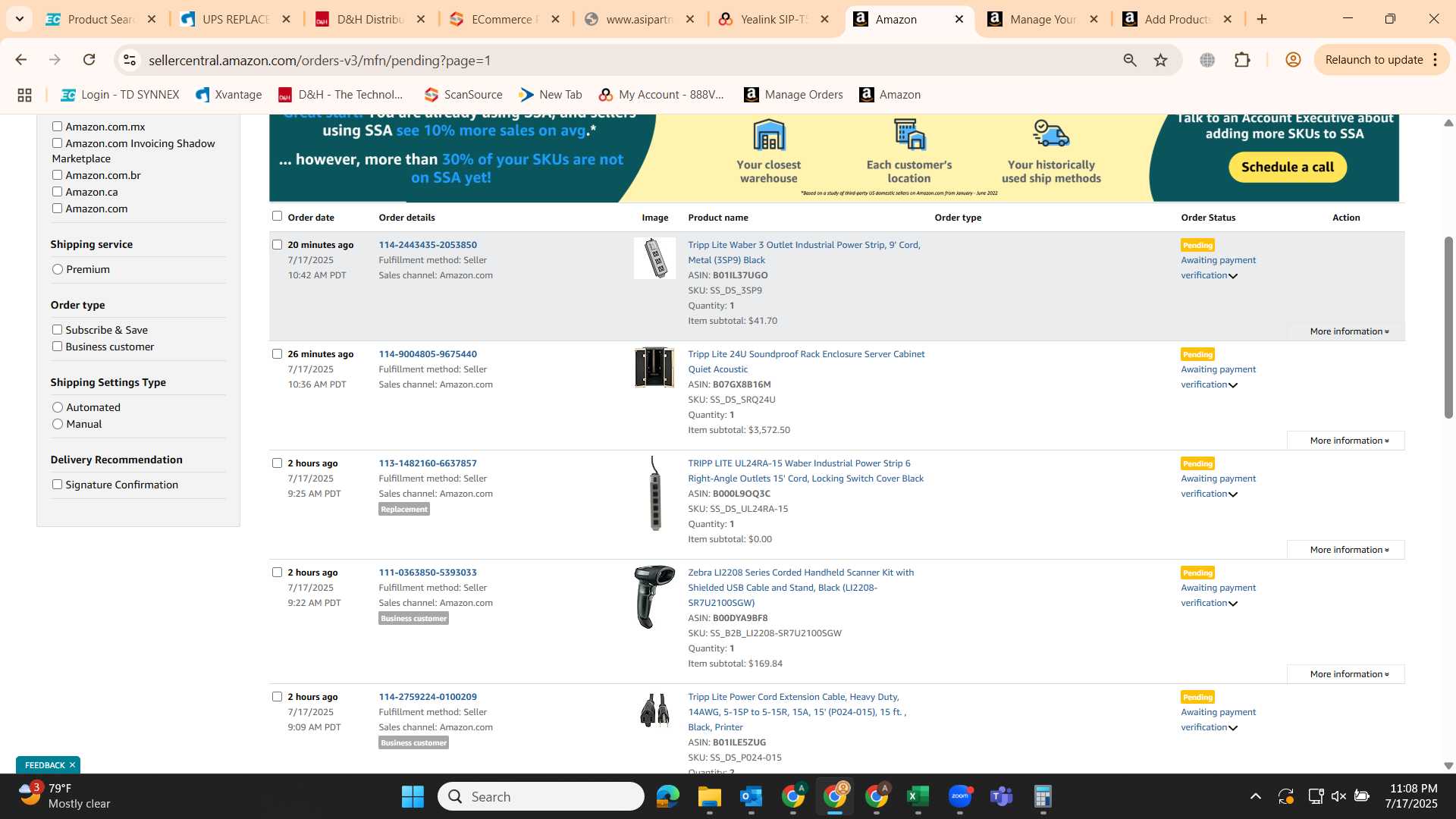This screenshot has width=1456, height=819.
Task: Enable the Business customer order type filter
Action: (x=57, y=347)
